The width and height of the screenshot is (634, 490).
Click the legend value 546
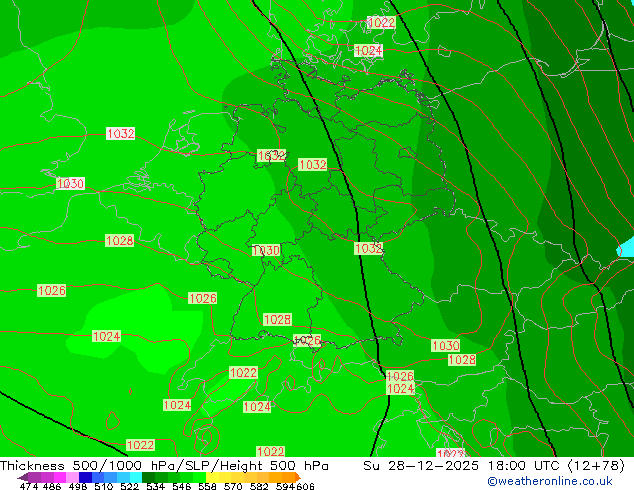coord(182,486)
